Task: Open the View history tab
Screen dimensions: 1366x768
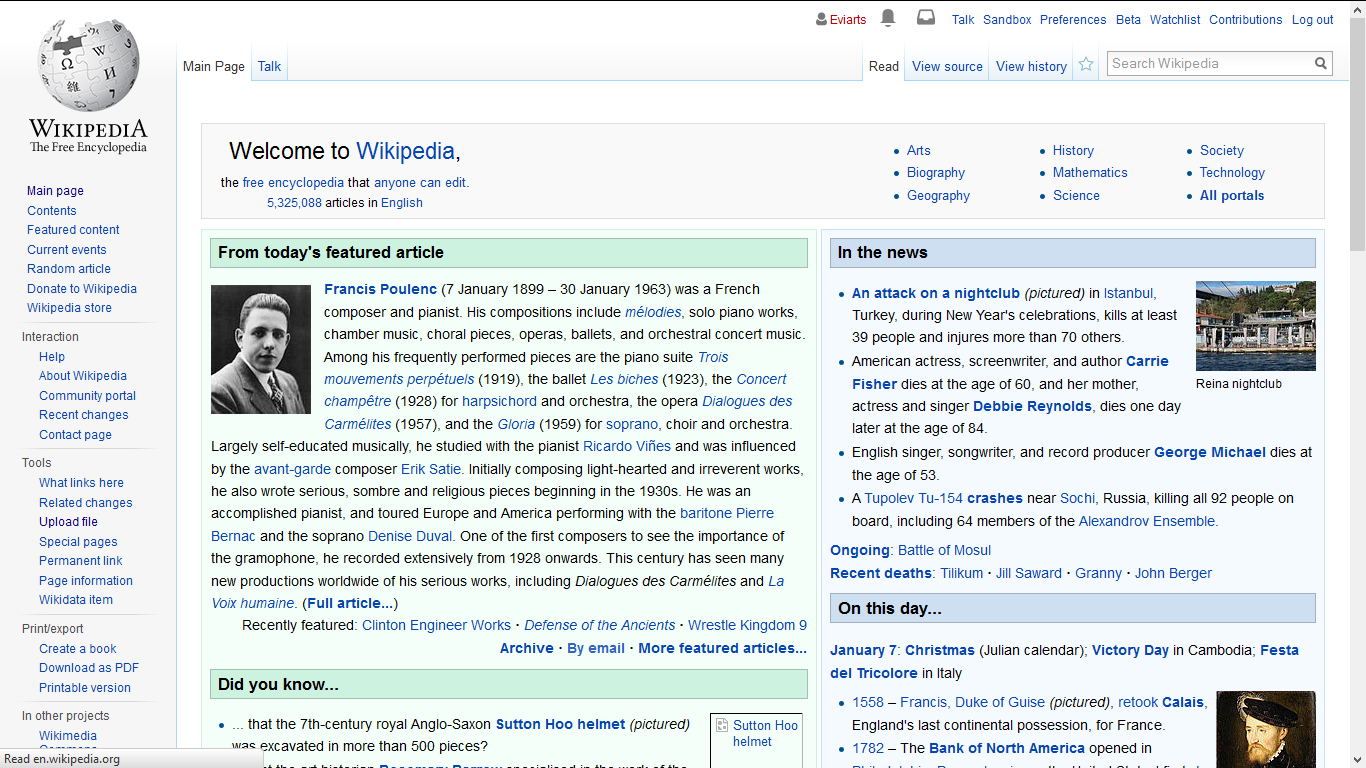Action: 1031,67
